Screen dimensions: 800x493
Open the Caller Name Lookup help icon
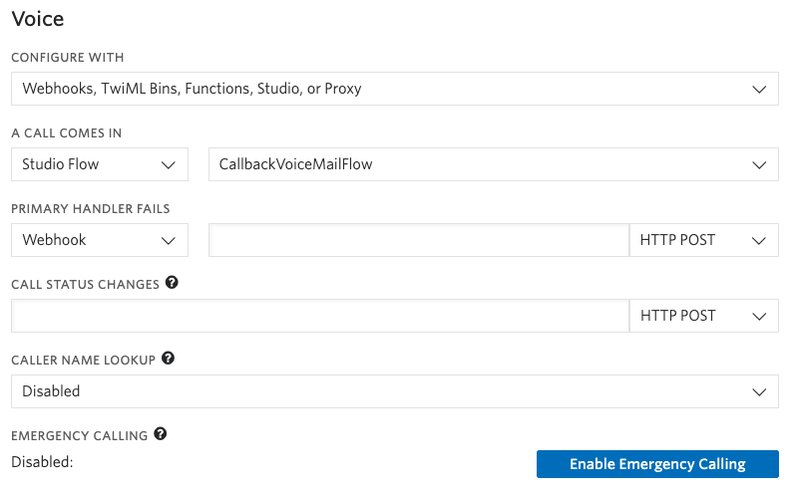pyautogui.click(x=168, y=358)
